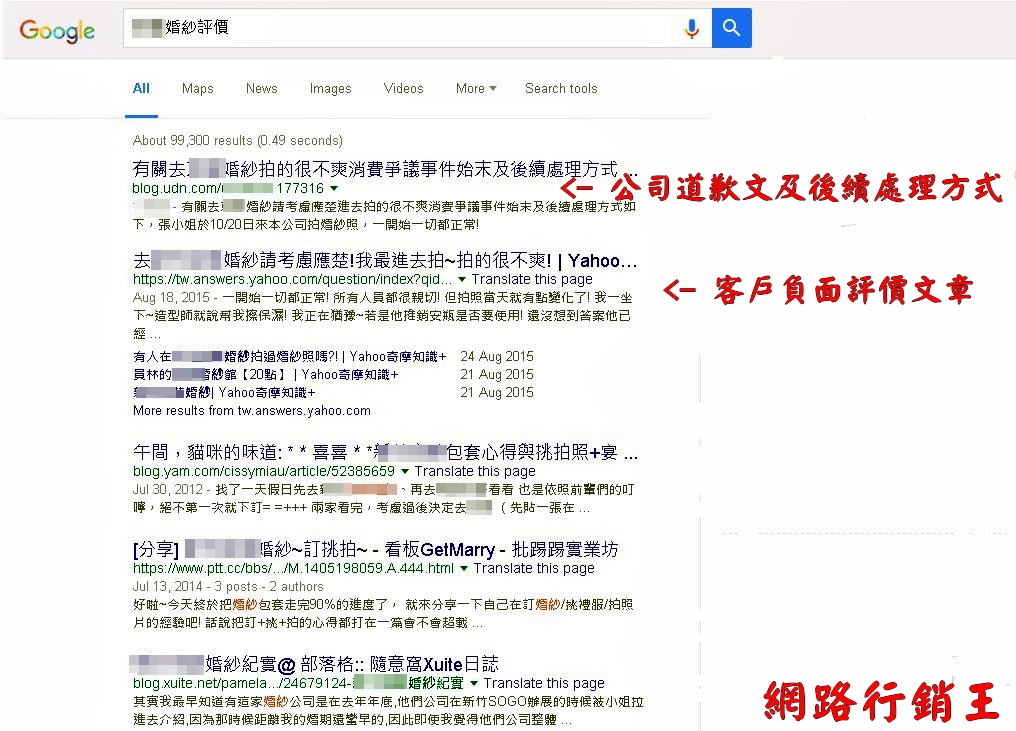The width and height of the screenshot is (1016, 731).
Task: Open the 午間，貓咪的味道 result title
Action: coord(385,452)
